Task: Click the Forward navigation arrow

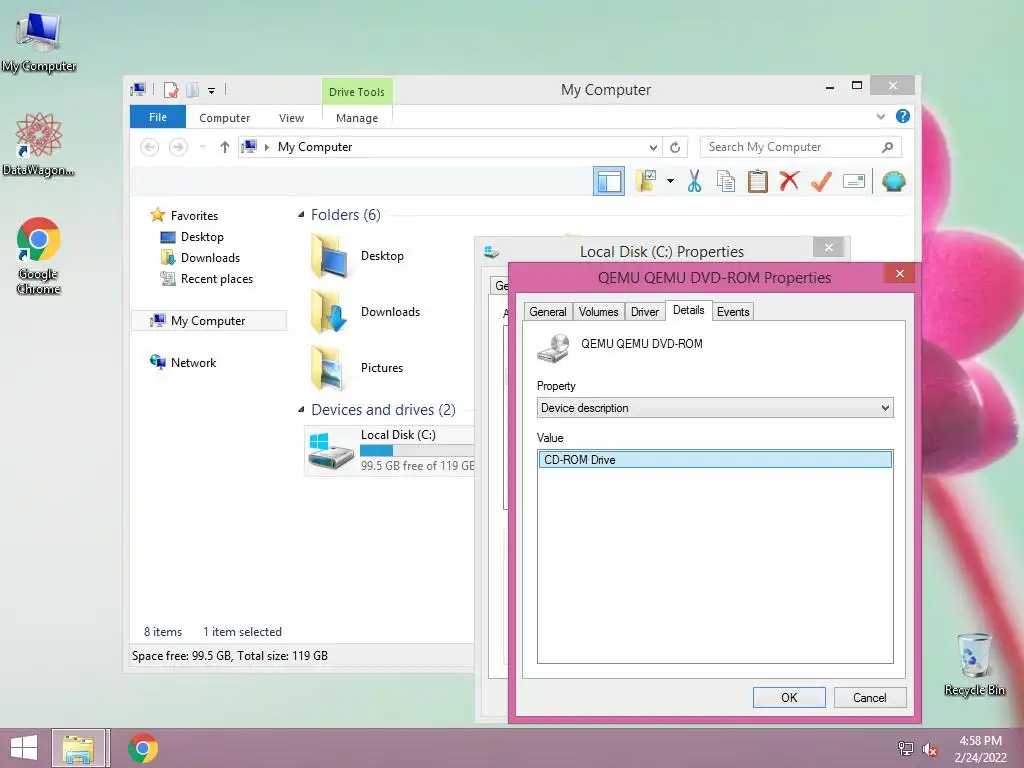Action: pos(178,147)
